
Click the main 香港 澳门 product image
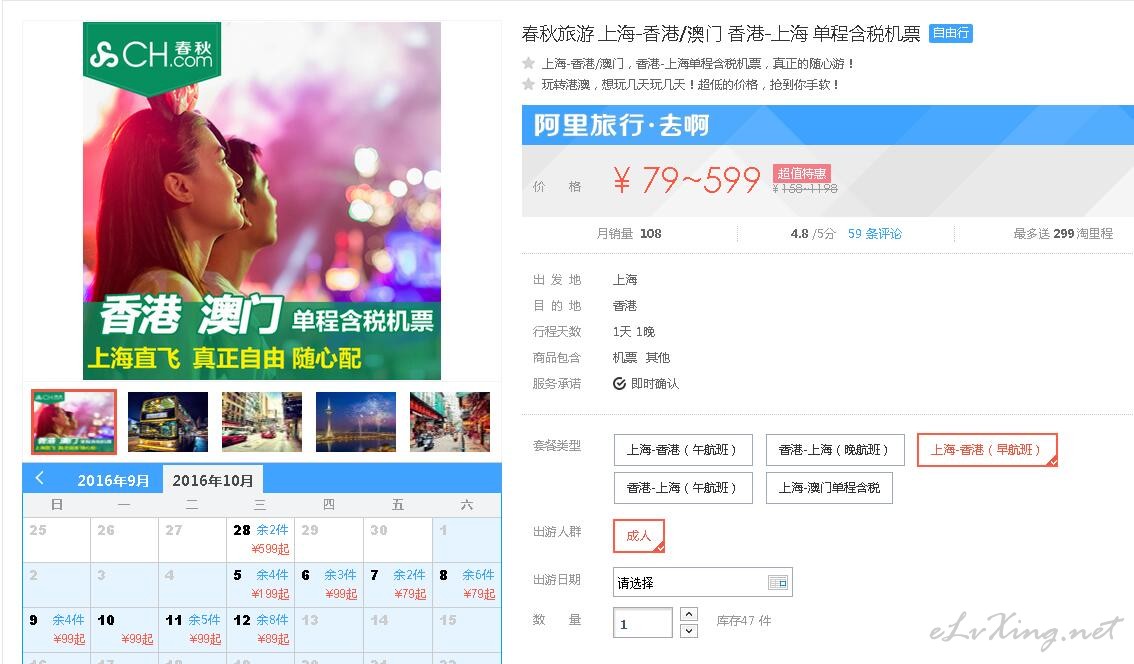262,200
